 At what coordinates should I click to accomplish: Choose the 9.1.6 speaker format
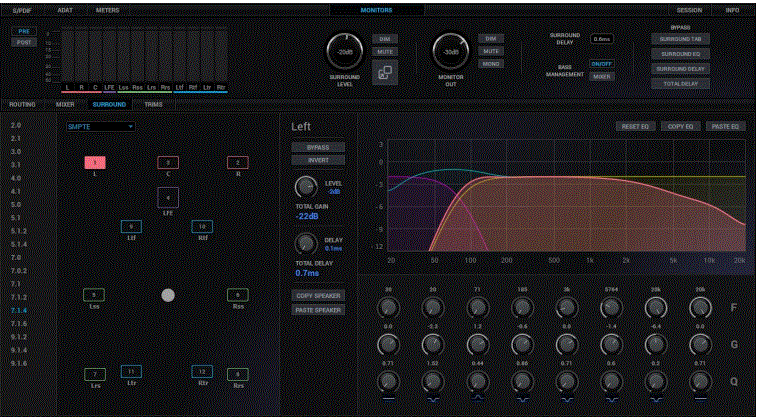(x=18, y=363)
